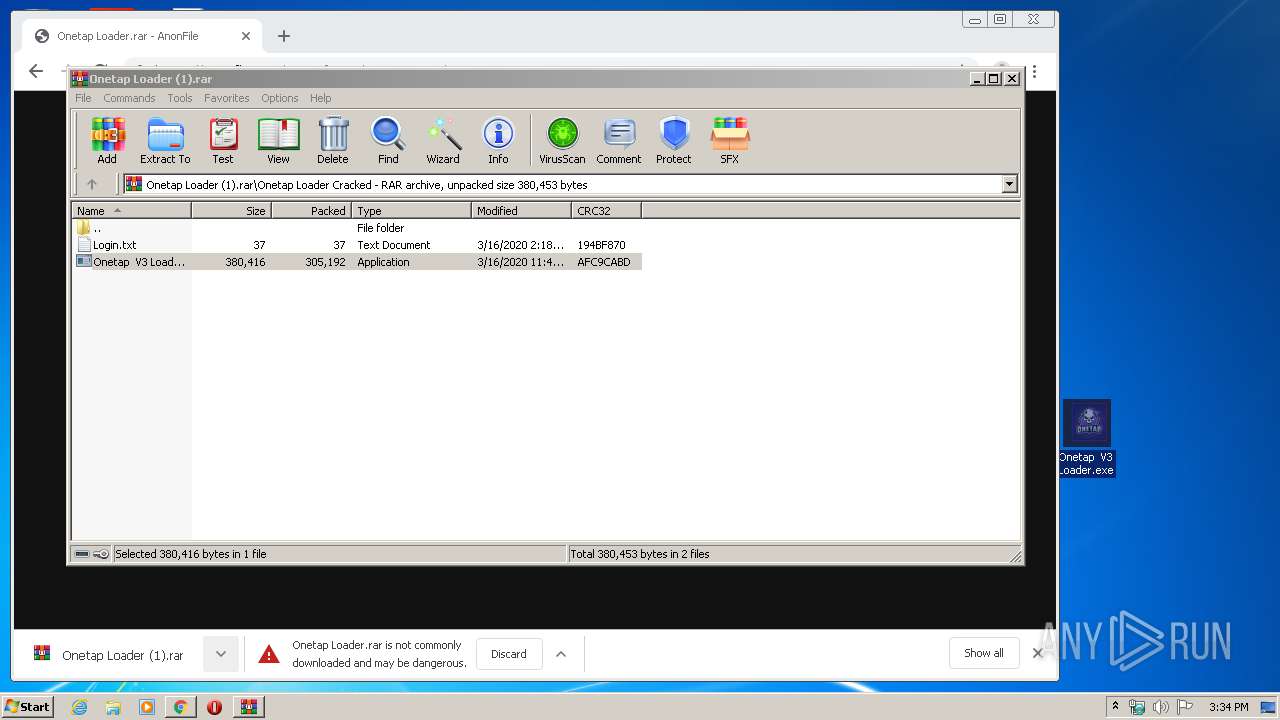Open the Tools menu
Viewport: 1280px width, 720px height.
pyautogui.click(x=180, y=98)
